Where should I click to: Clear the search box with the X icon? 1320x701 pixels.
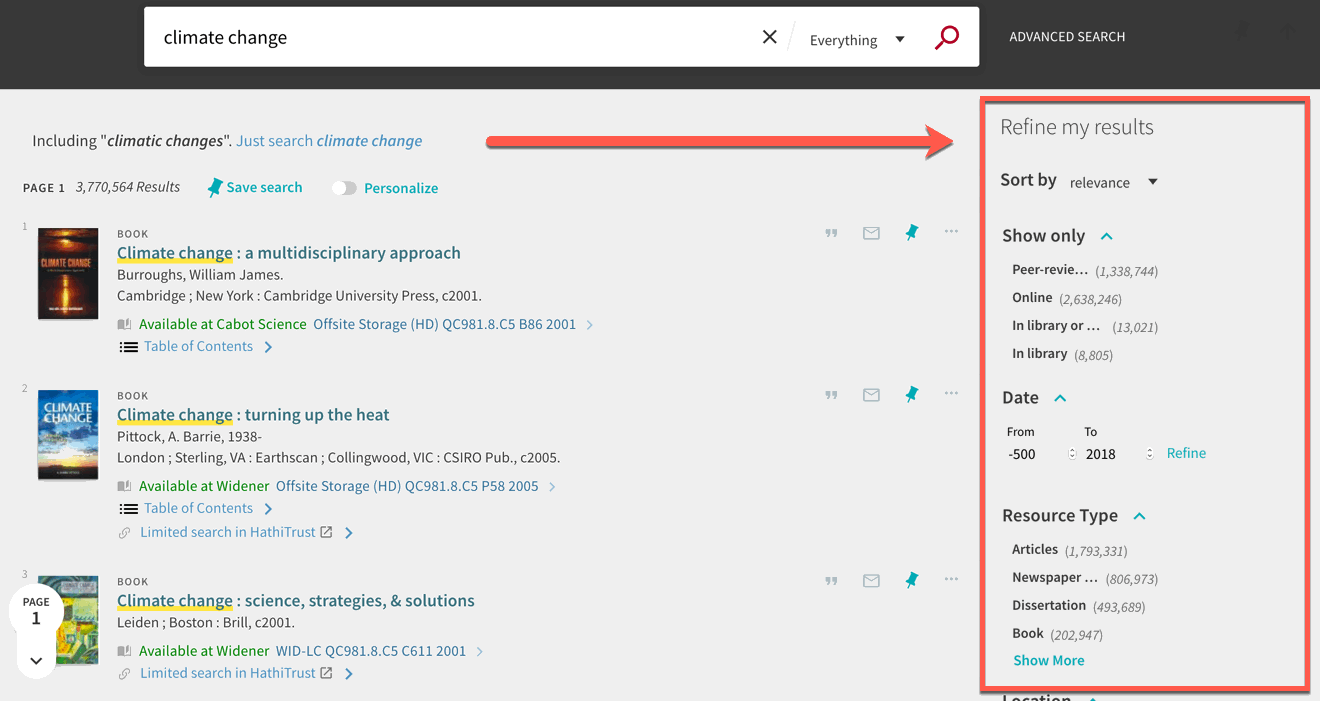click(769, 37)
